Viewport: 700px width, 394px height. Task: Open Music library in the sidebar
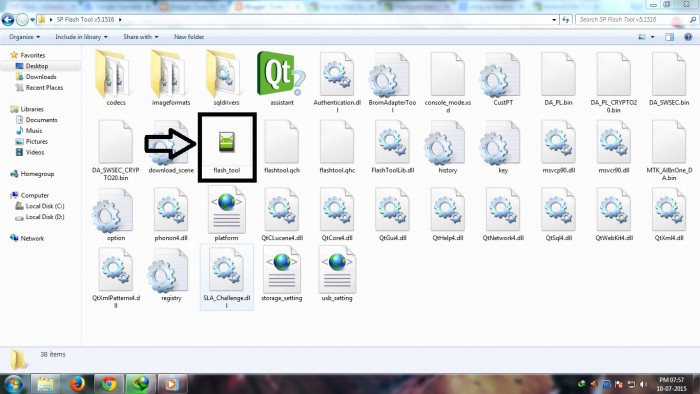[34, 130]
